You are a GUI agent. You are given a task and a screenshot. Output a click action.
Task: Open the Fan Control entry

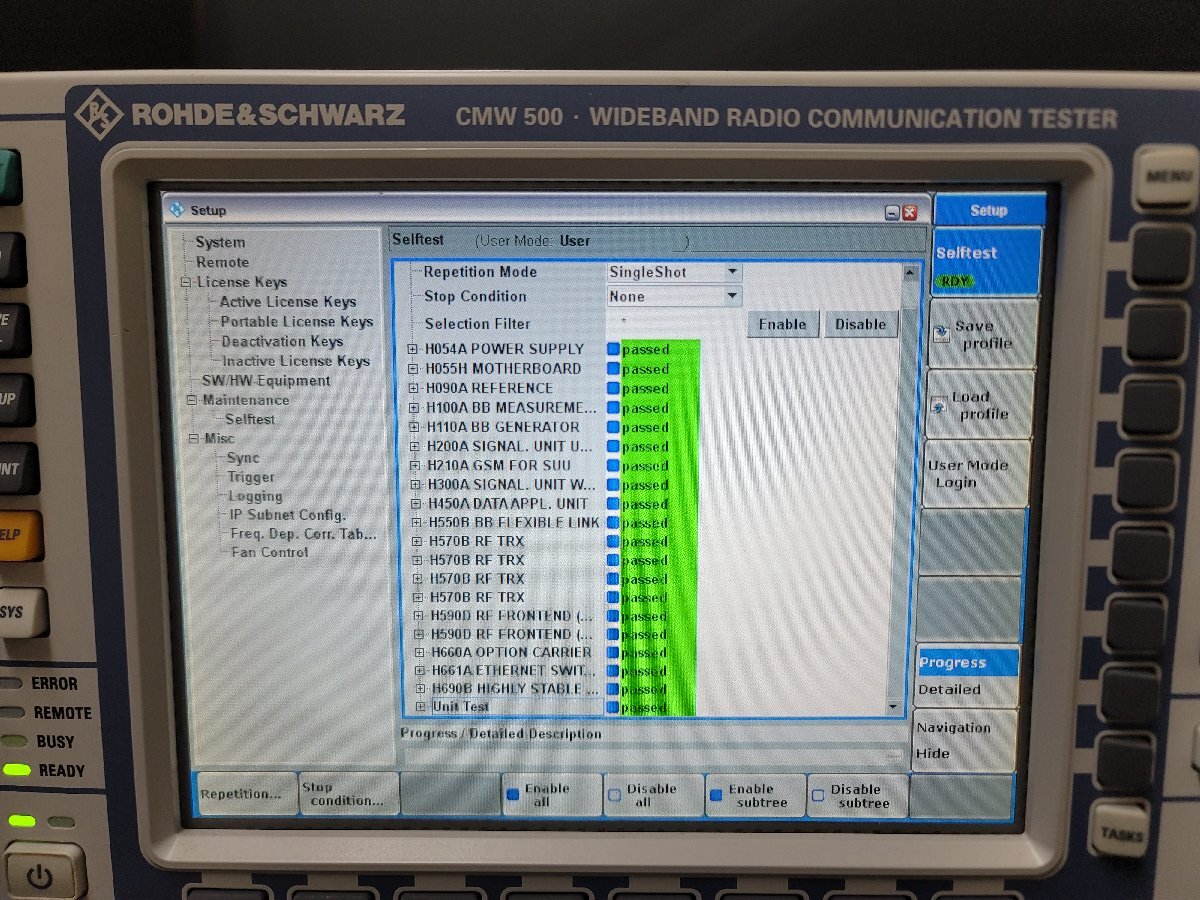click(270, 552)
